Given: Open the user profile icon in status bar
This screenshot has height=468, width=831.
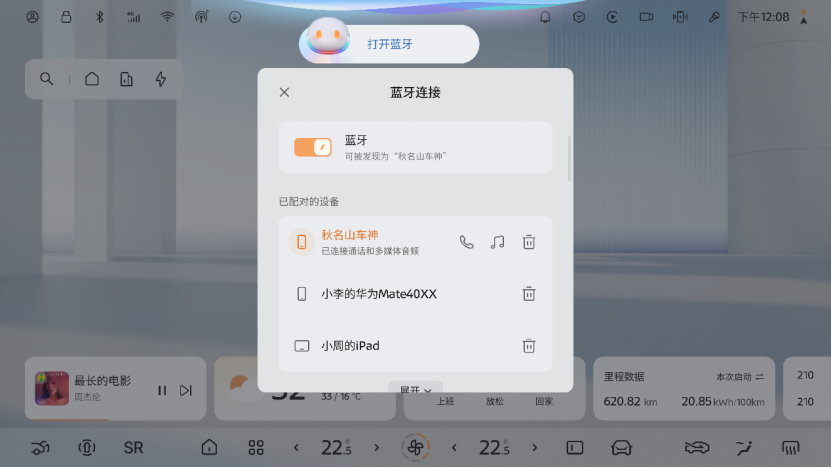Looking at the screenshot, I should coord(32,17).
